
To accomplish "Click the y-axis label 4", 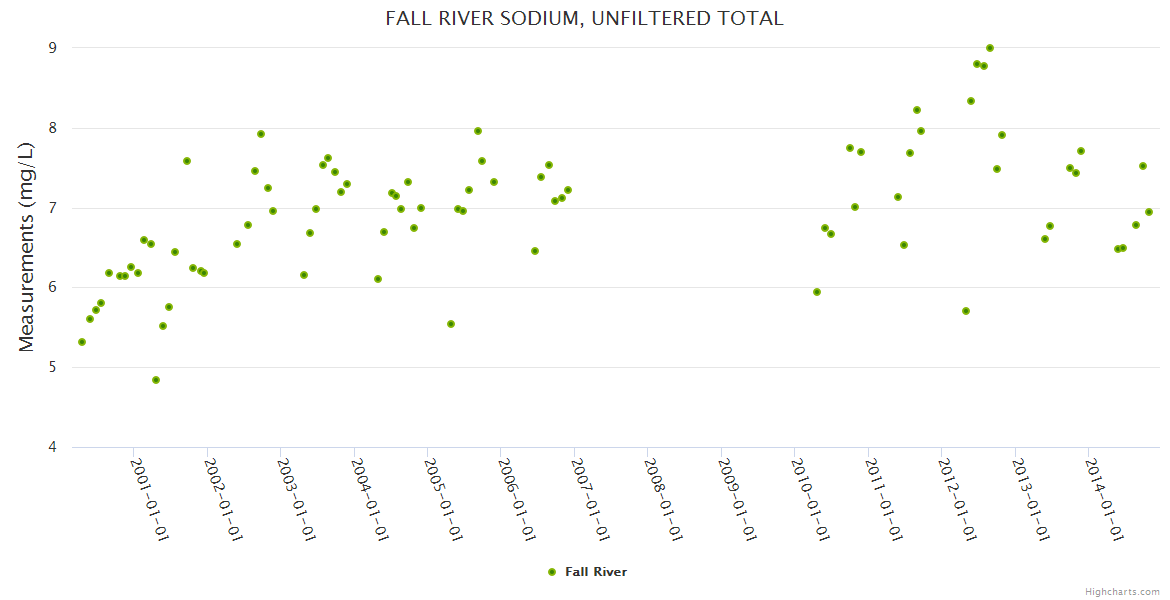I will (52, 447).
